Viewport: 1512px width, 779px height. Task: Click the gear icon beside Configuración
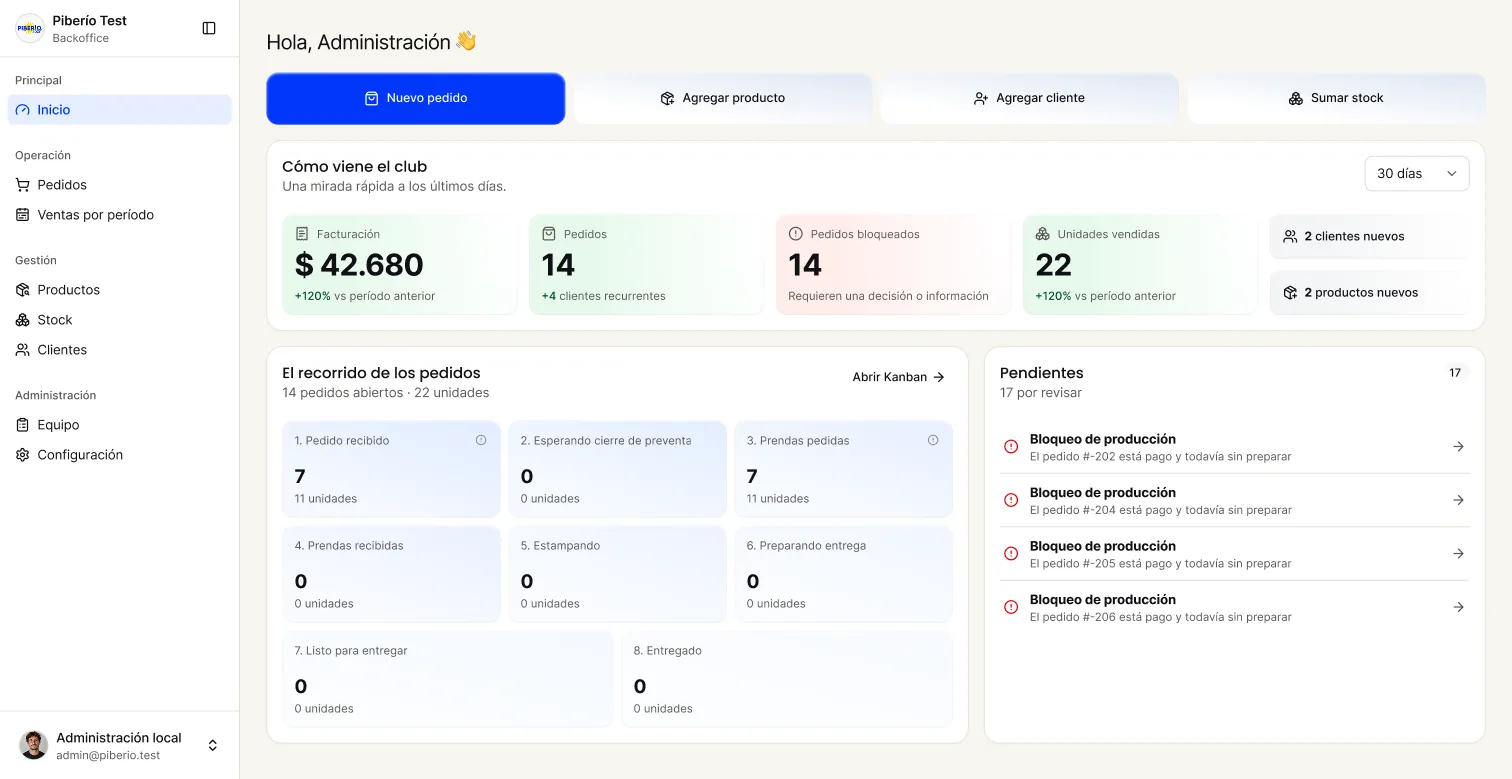(x=23, y=455)
